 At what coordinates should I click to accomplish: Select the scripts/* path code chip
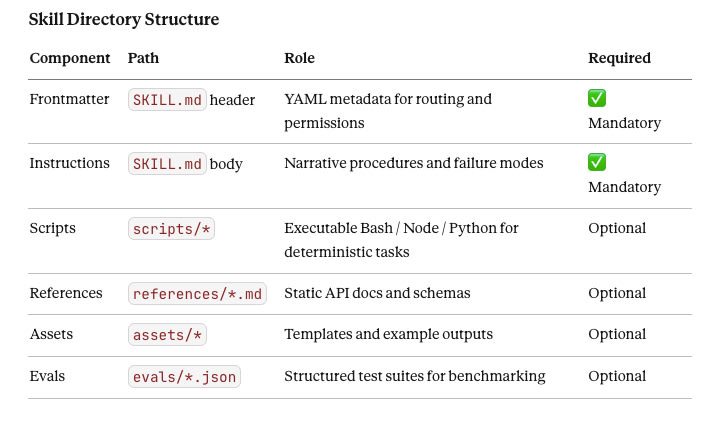click(x=172, y=229)
